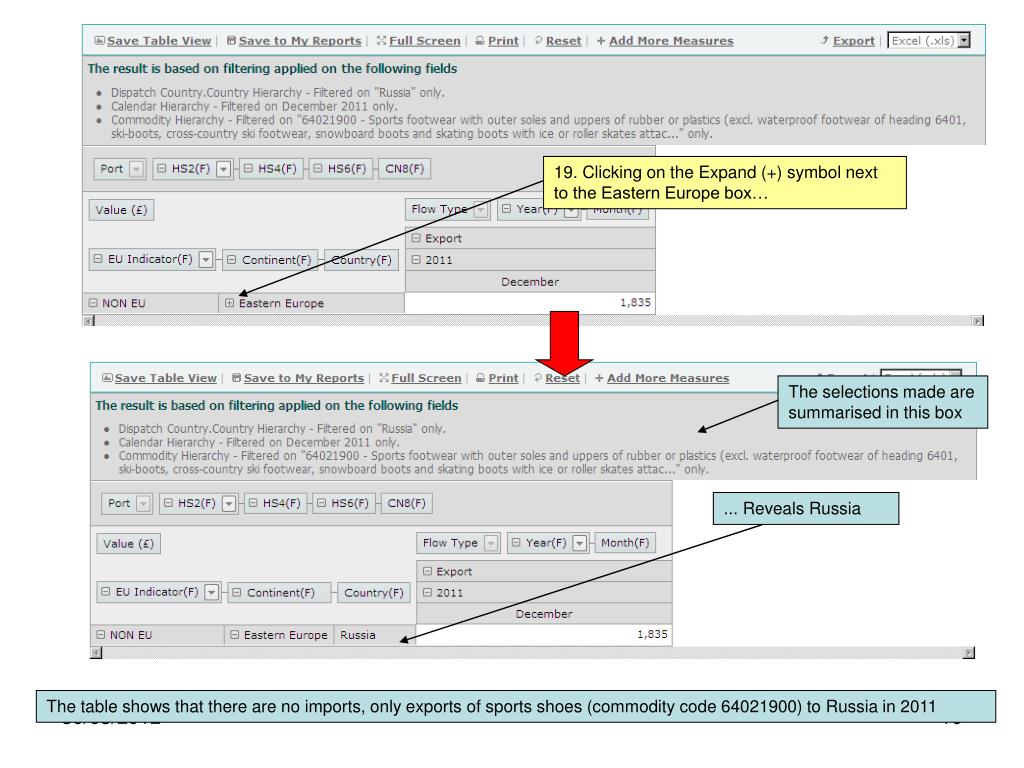Screen dimensions: 1024x768
Task: Collapse NON EU minus icon in lower table
Action: click(101, 635)
